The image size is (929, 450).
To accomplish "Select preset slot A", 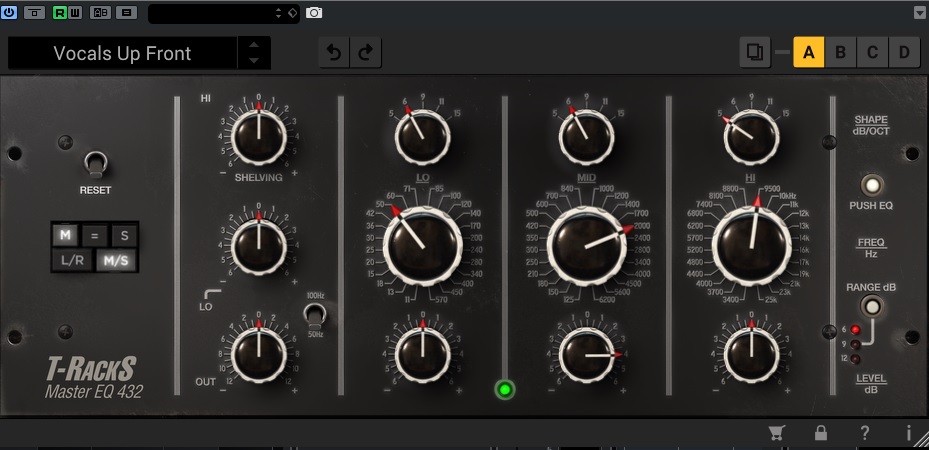I will (x=808, y=53).
